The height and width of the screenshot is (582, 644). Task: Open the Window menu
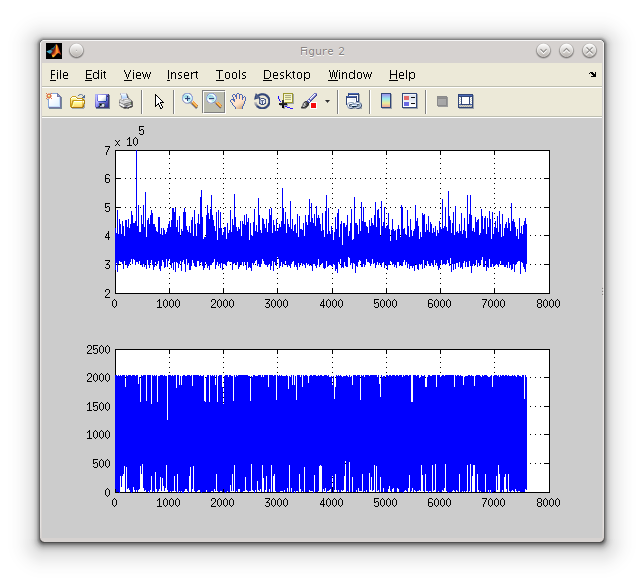(350, 75)
